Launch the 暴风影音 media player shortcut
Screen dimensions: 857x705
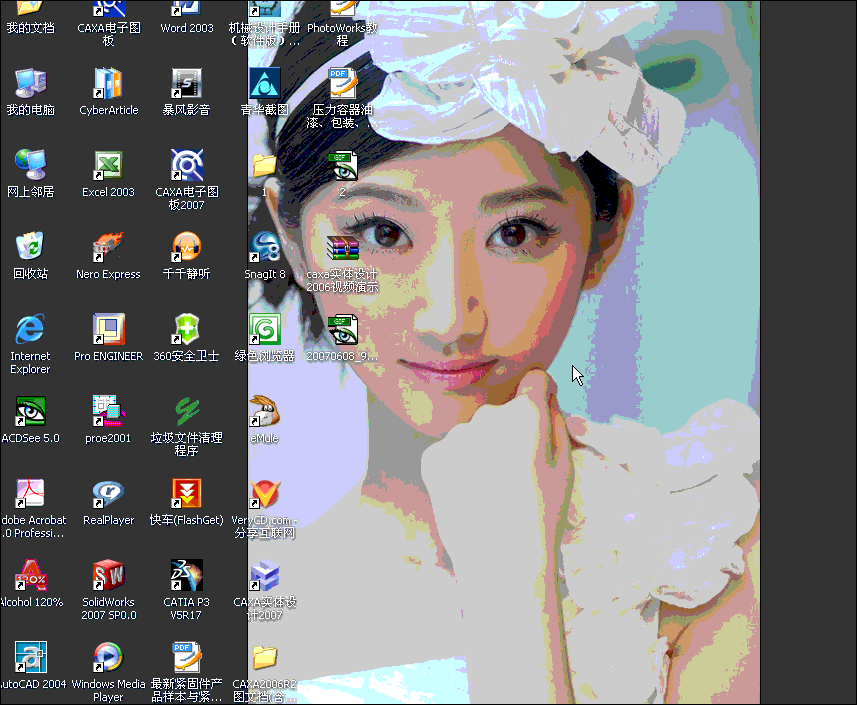(x=186, y=84)
